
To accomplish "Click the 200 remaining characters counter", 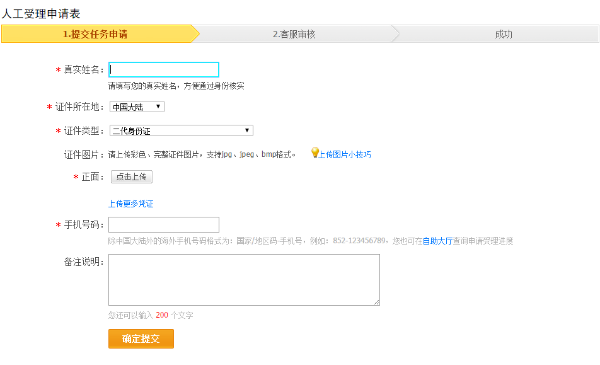I will tap(162, 315).
